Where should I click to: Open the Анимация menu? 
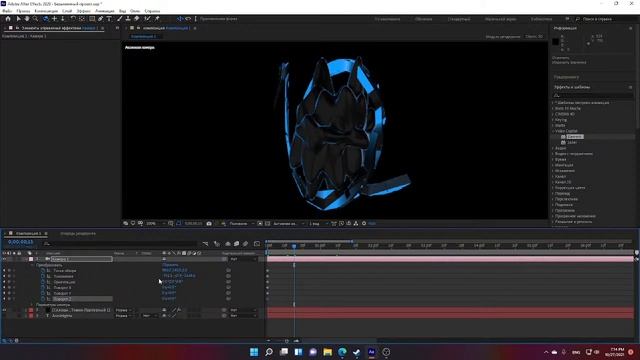pyautogui.click(x=105, y=11)
